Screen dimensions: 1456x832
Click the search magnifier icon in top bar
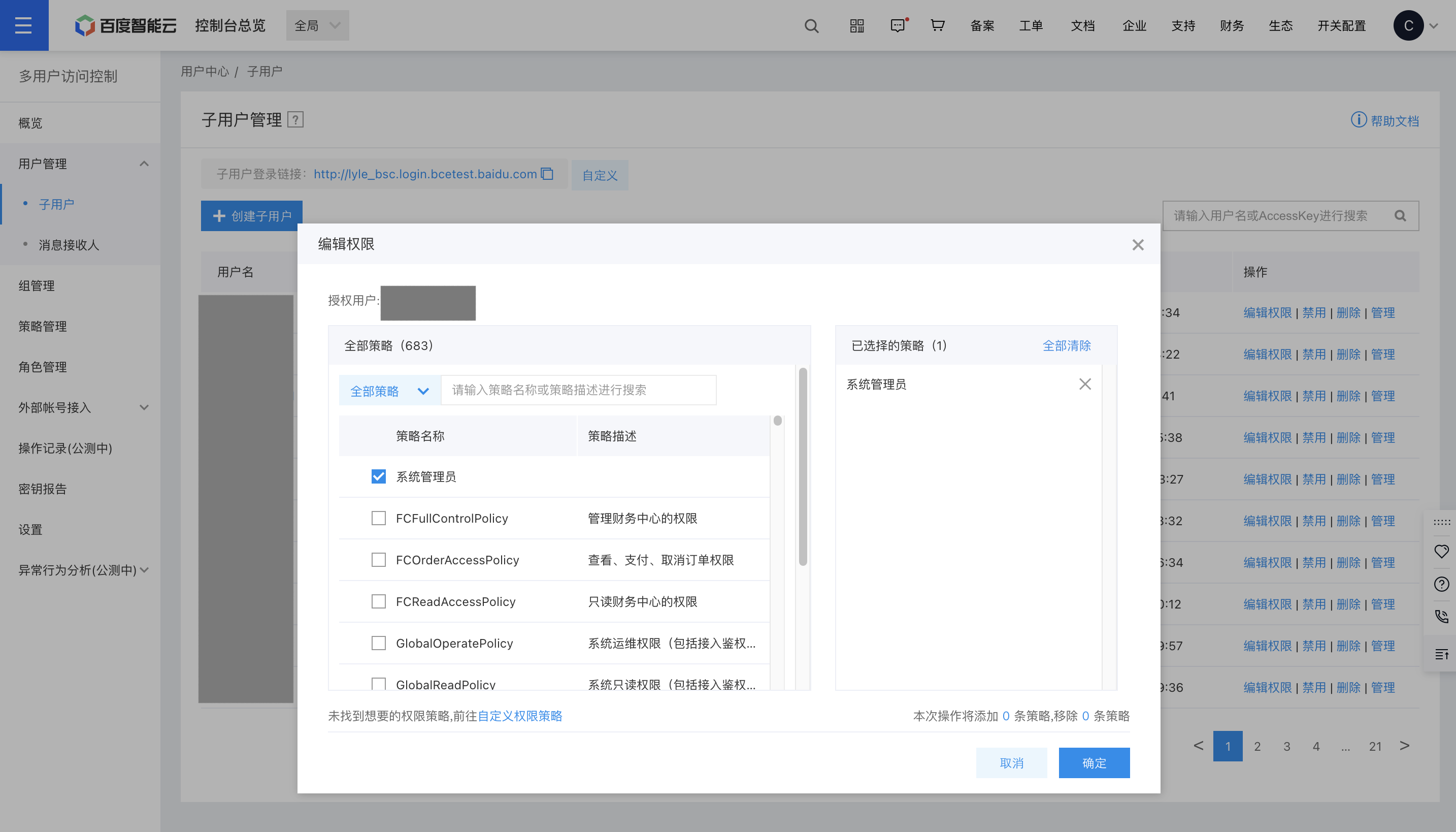click(811, 26)
